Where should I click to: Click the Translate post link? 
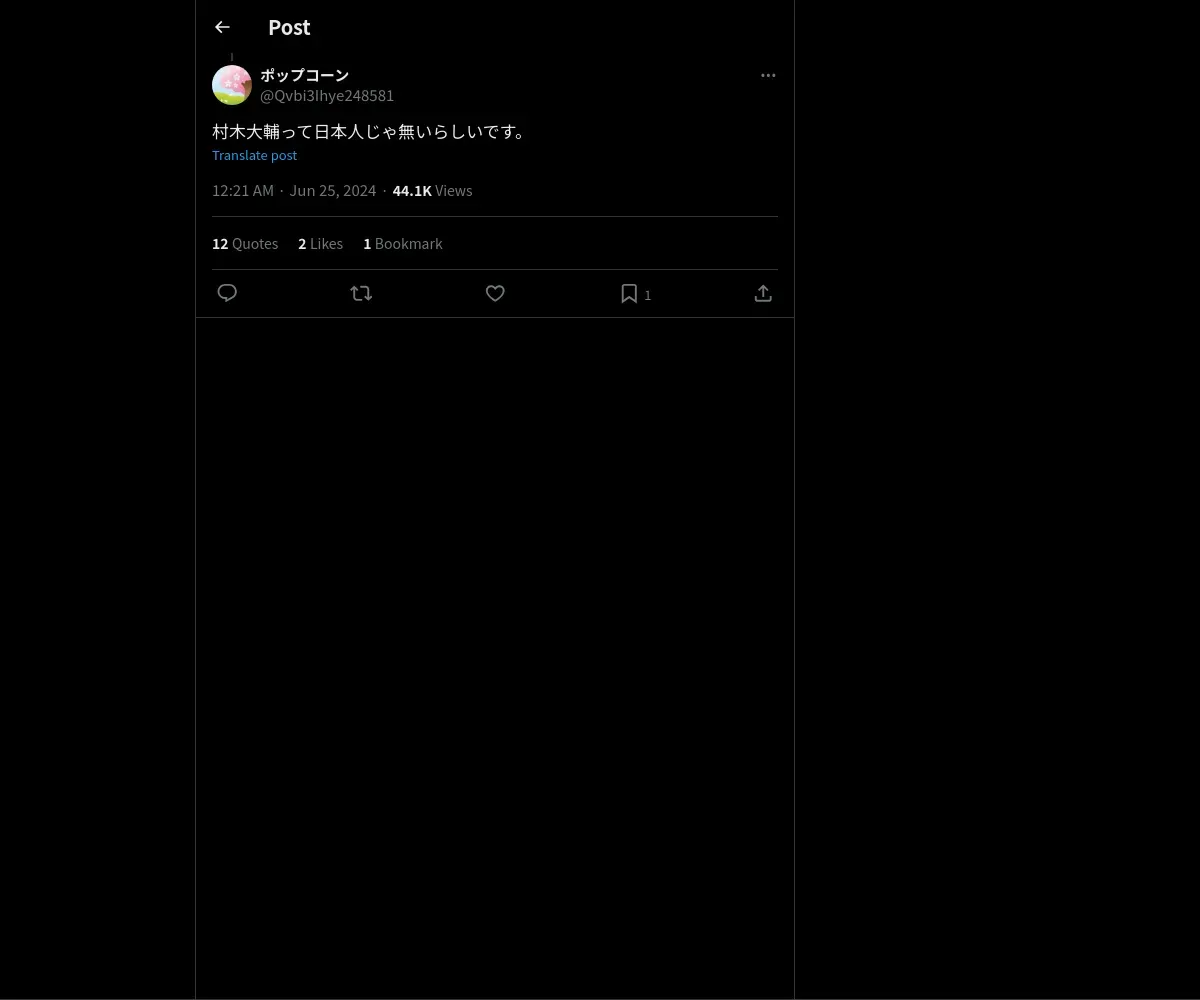point(254,155)
